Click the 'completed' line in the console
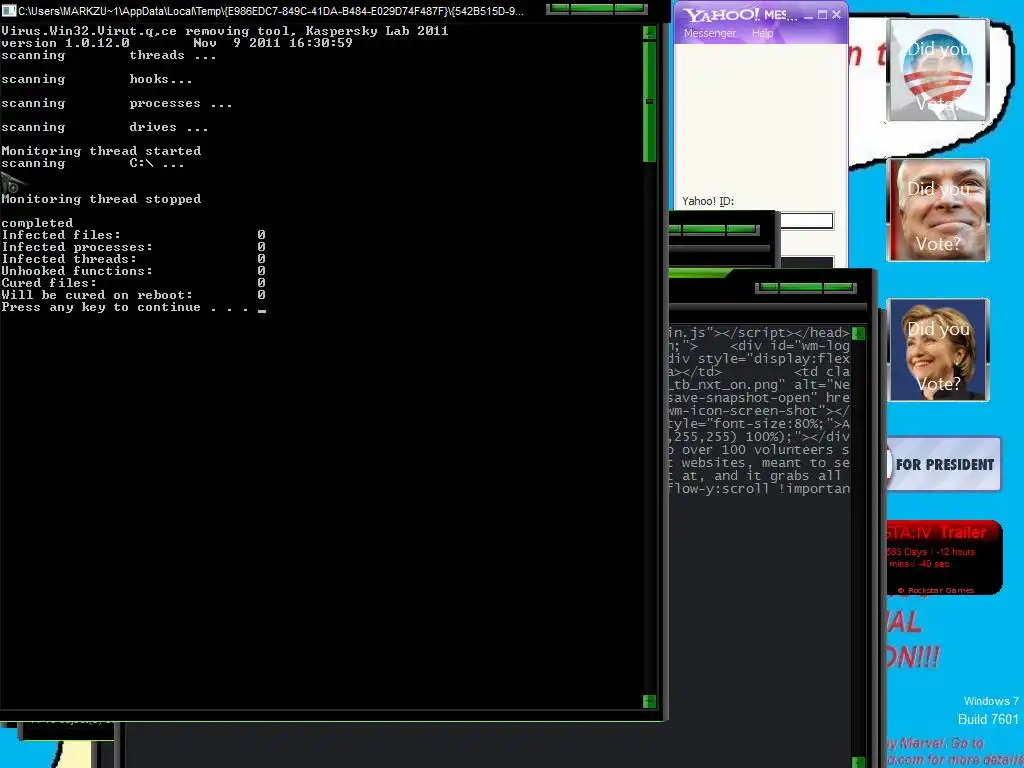 click(37, 223)
